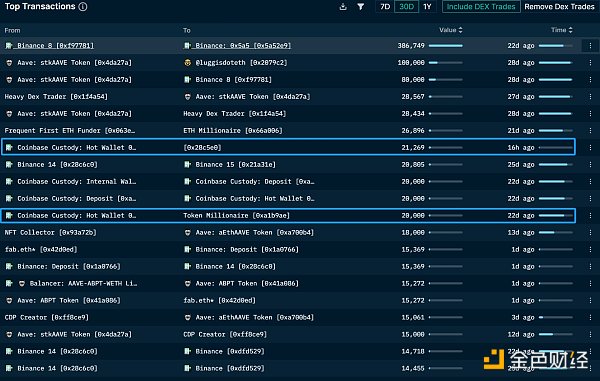600x381 pixels.
Task: Open more options for the 20,805 row
Action: (x=590, y=164)
